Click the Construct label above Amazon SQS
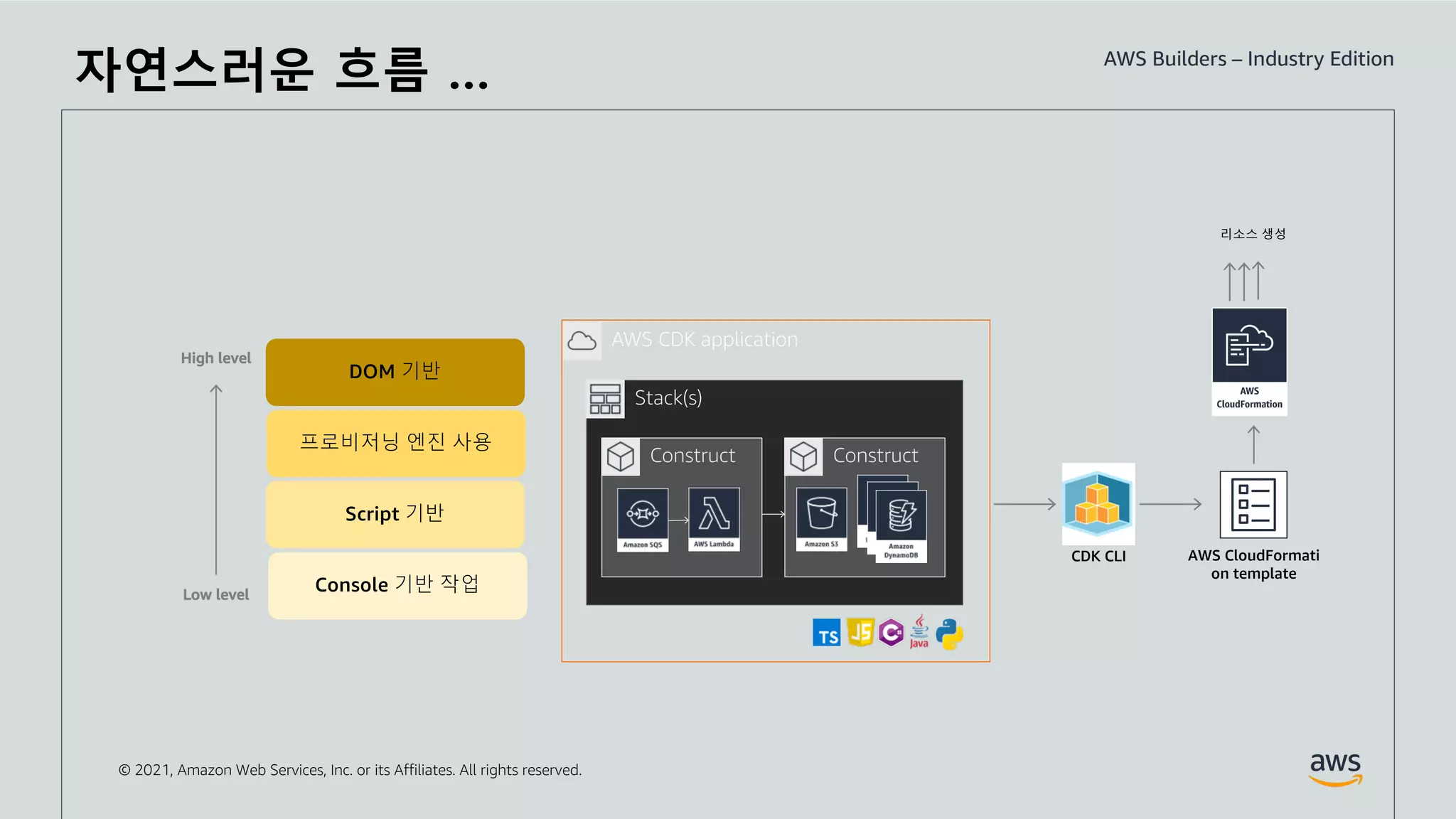Viewport: 1456px width, 819px height. 692,456
